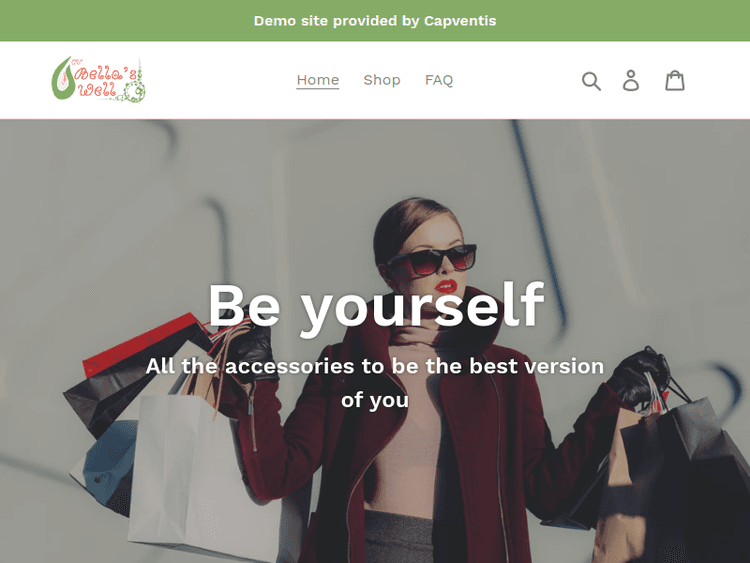This screenshot has width=750, height=563.
Task: Click the account log in icon
Action: tap(631, 80)
